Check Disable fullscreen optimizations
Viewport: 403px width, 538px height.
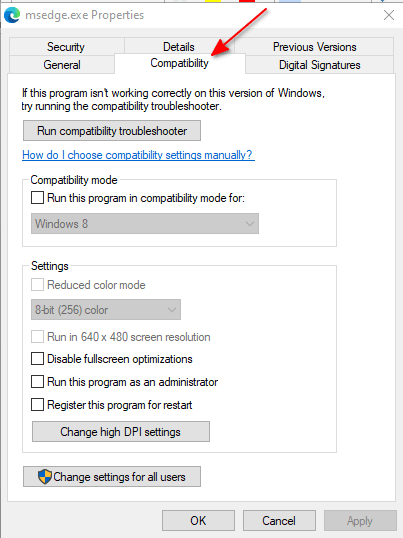(x=37, y=359)
